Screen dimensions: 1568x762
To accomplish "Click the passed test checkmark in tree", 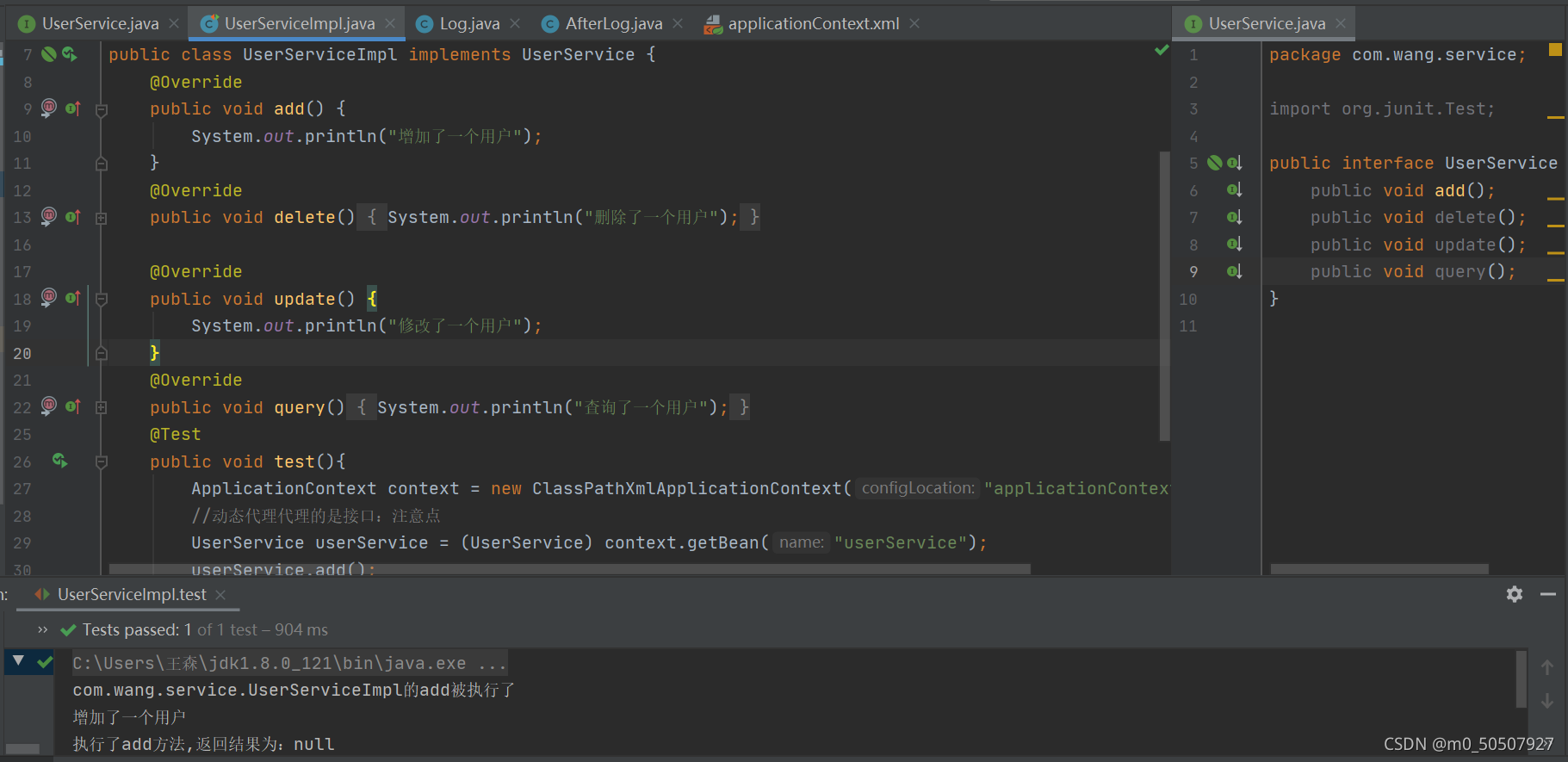I will 45,662.
